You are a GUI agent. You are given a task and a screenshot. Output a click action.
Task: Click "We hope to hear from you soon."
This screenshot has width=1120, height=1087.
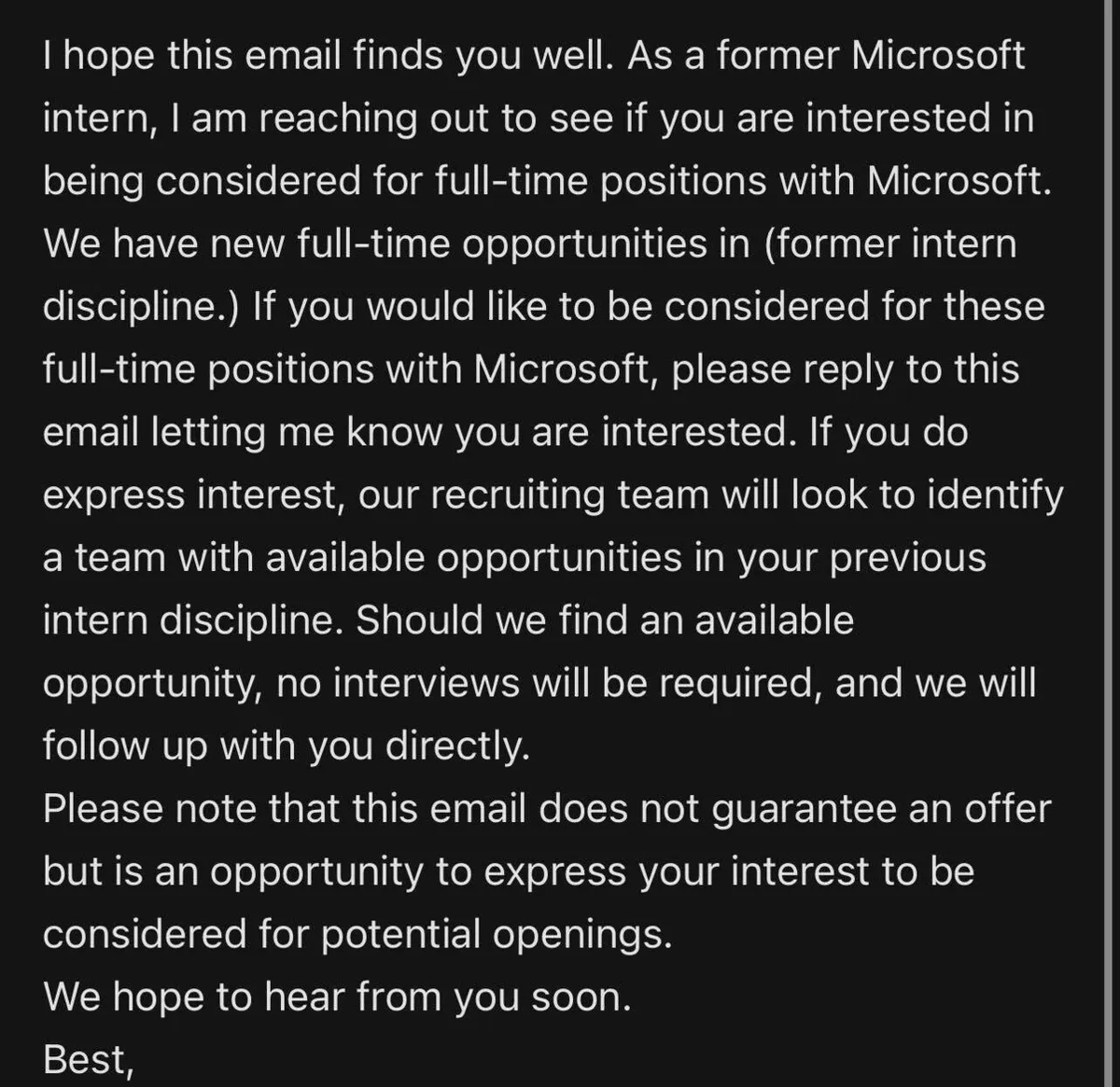pos(337,996)
